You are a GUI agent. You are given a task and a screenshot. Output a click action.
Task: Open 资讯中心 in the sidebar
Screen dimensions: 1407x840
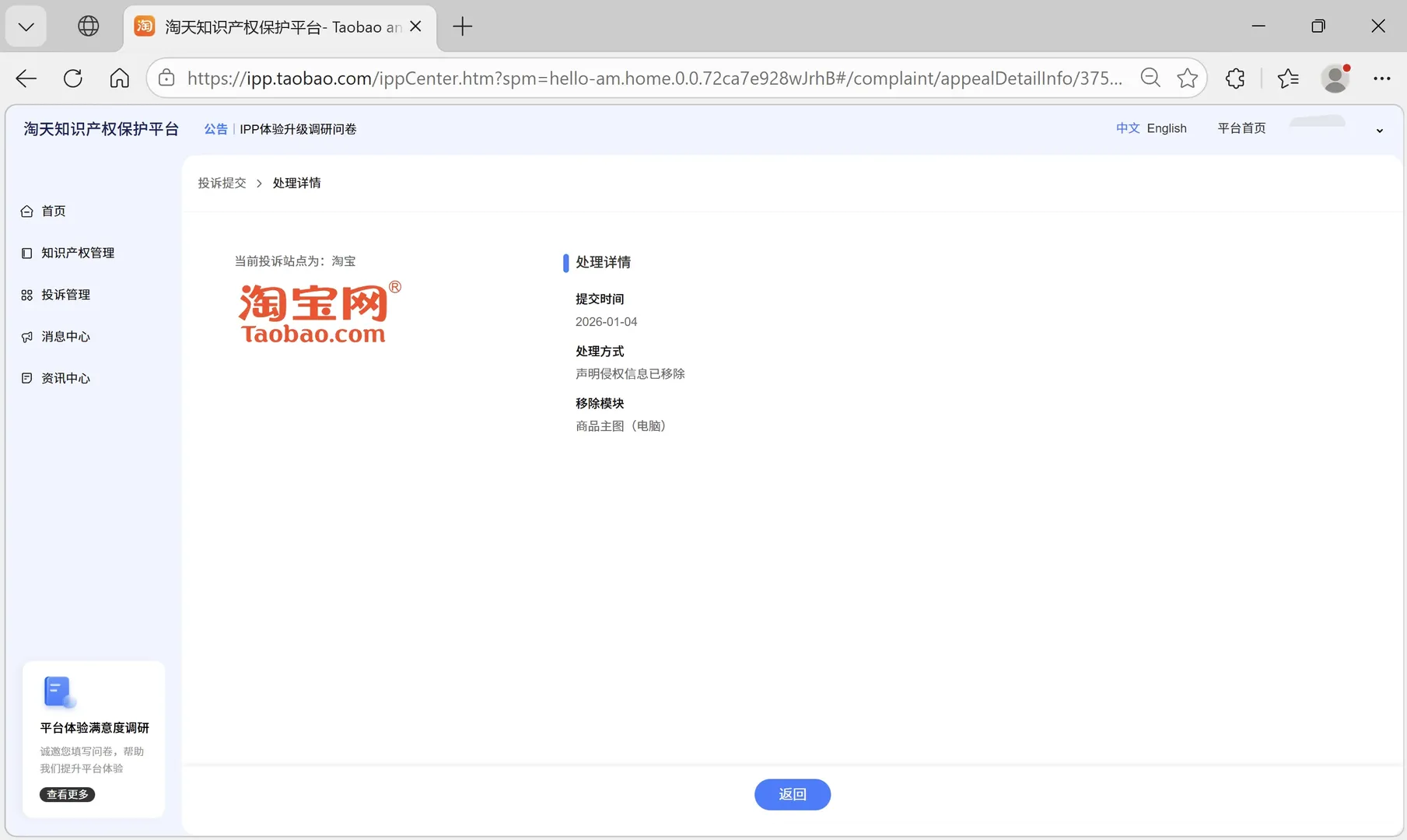(x=65, y=379)
